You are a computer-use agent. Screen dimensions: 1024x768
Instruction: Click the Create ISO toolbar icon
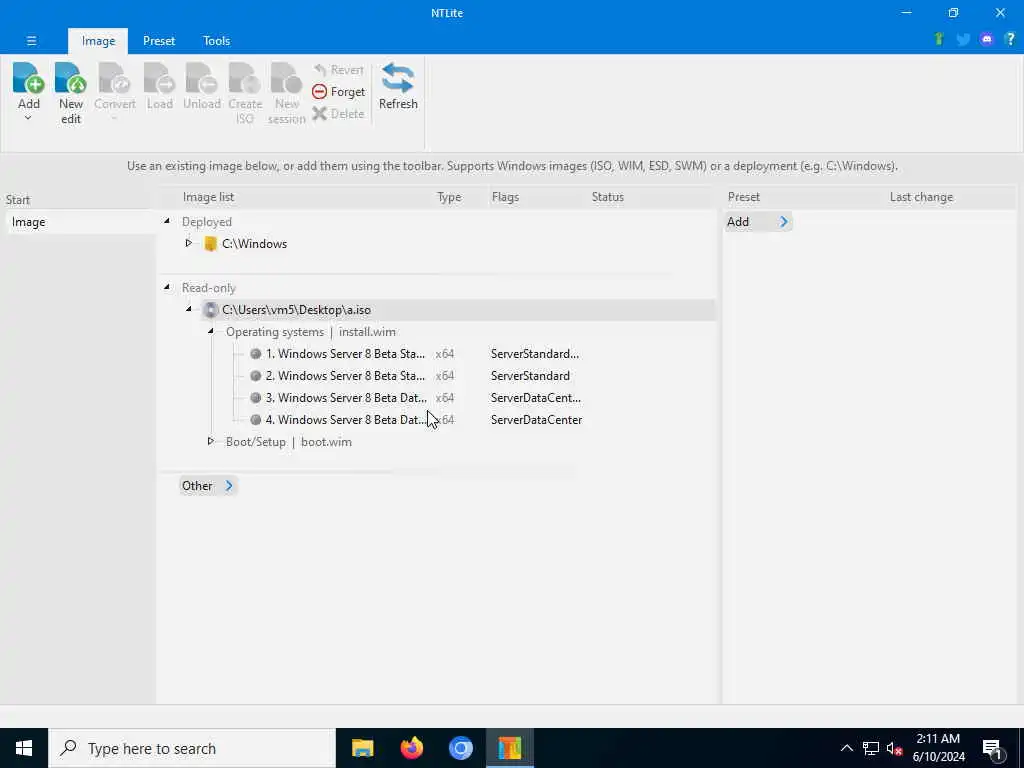pyautogui.click(x=245, y=78)
